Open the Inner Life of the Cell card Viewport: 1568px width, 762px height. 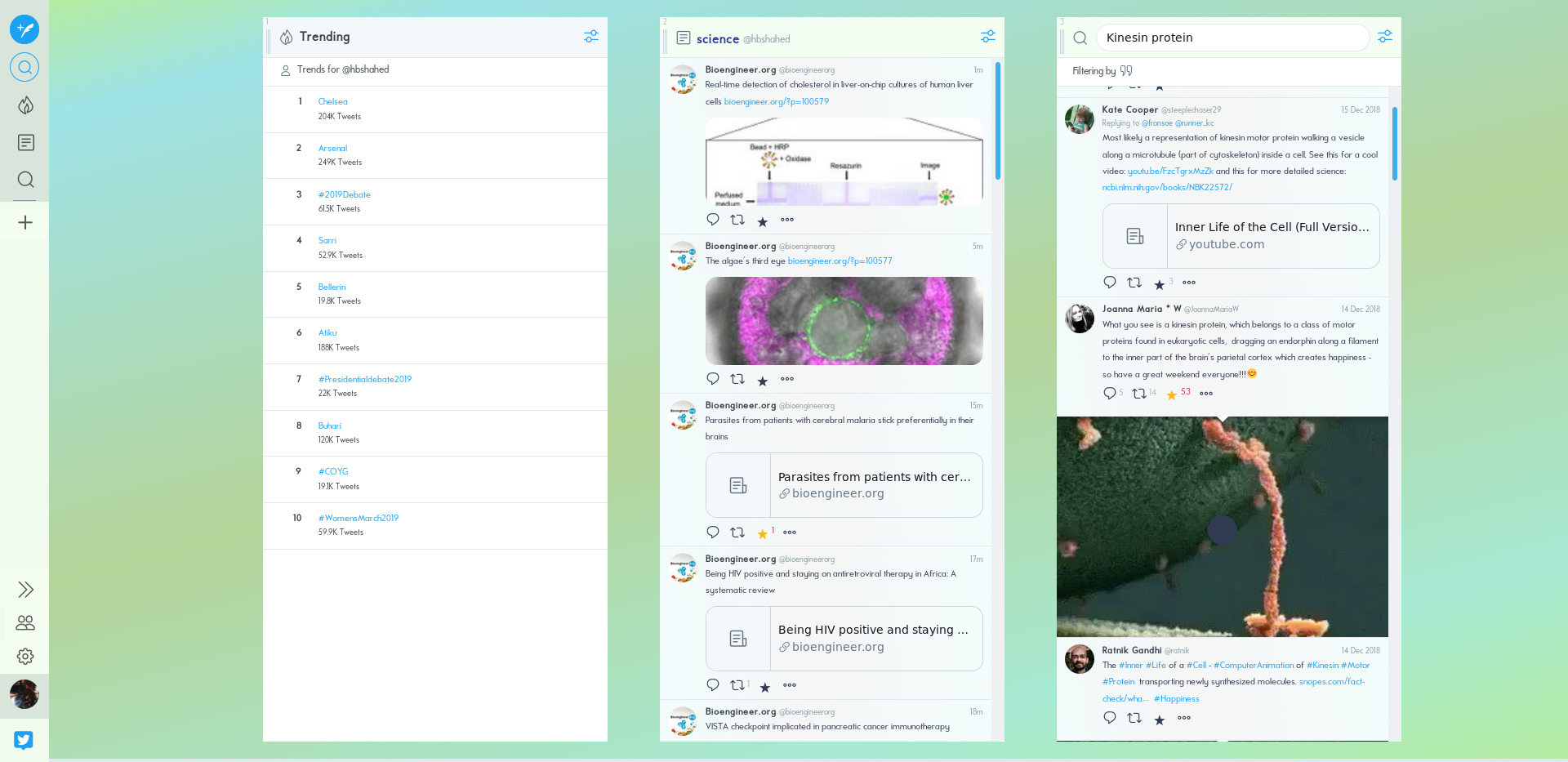[x=1241, y=236]
